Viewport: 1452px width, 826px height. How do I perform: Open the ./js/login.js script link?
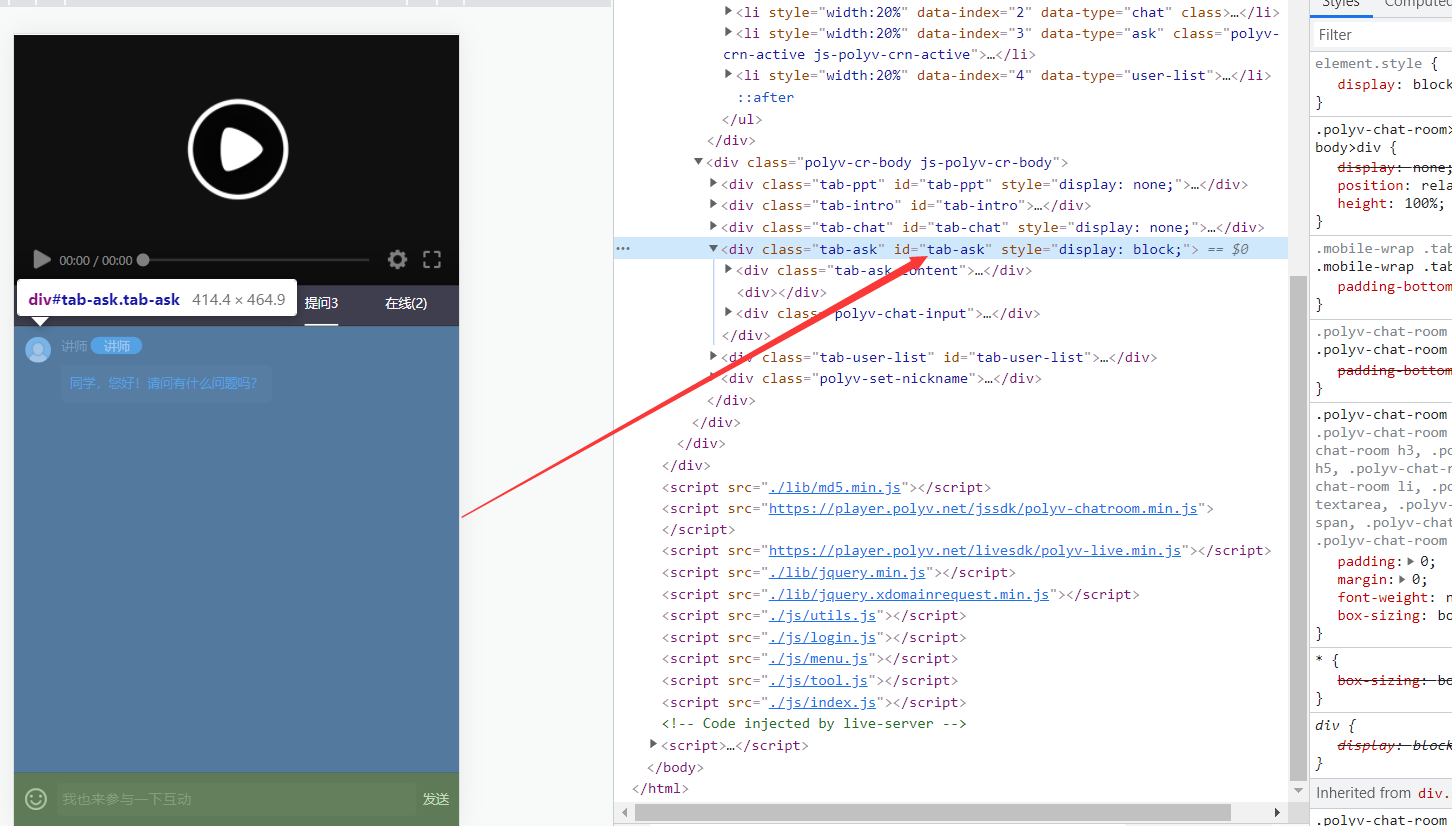pos(822,637)
